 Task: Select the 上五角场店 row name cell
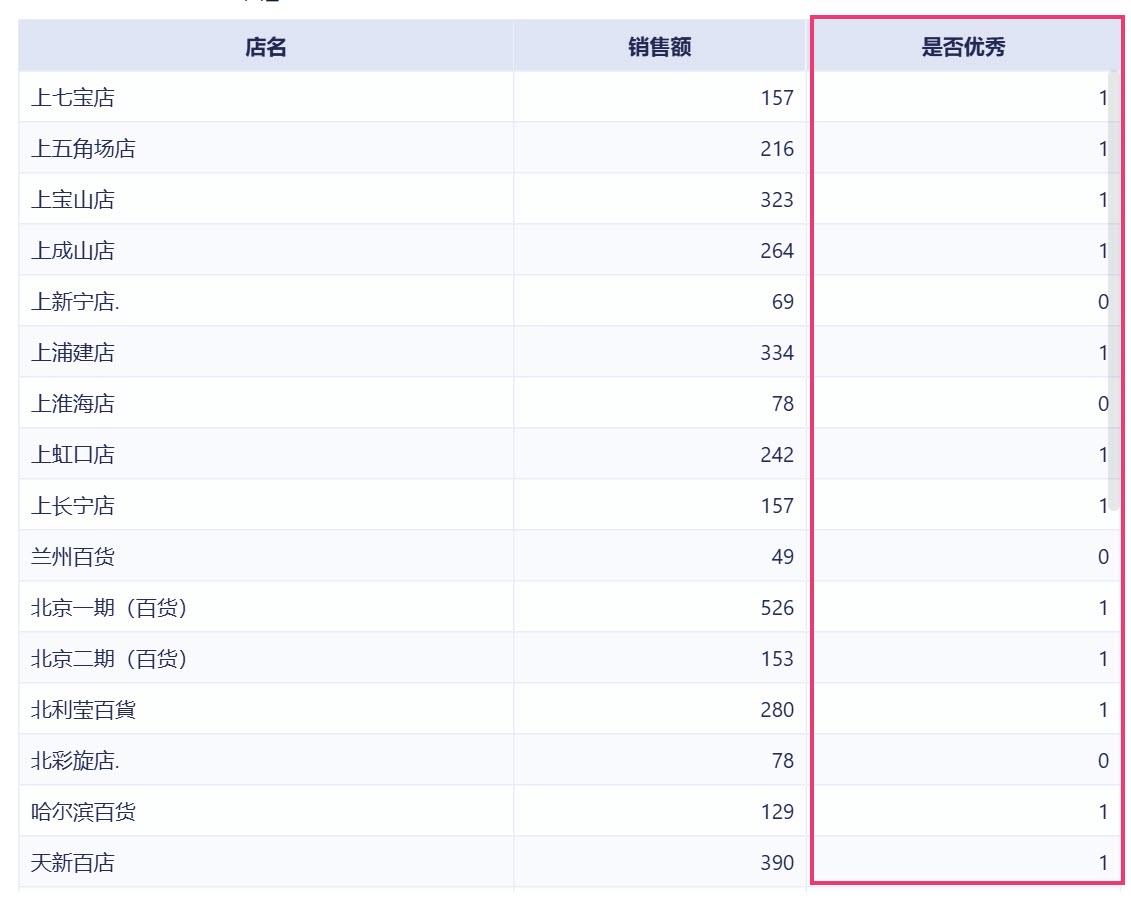coord(265,149)
